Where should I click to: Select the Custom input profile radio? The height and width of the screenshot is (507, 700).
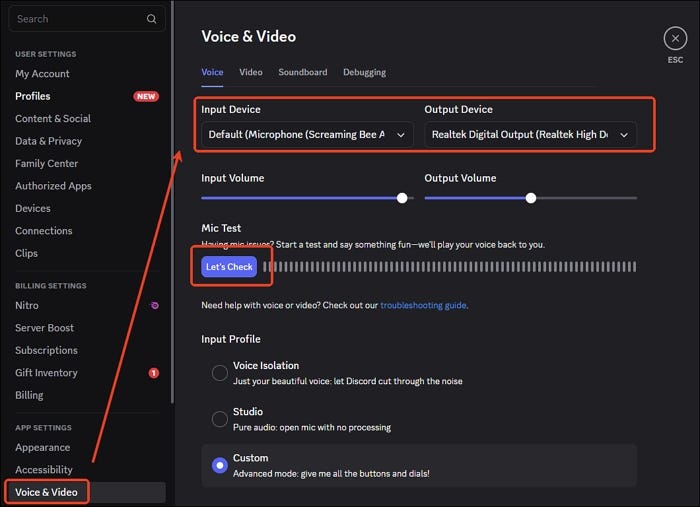[220, 465]
